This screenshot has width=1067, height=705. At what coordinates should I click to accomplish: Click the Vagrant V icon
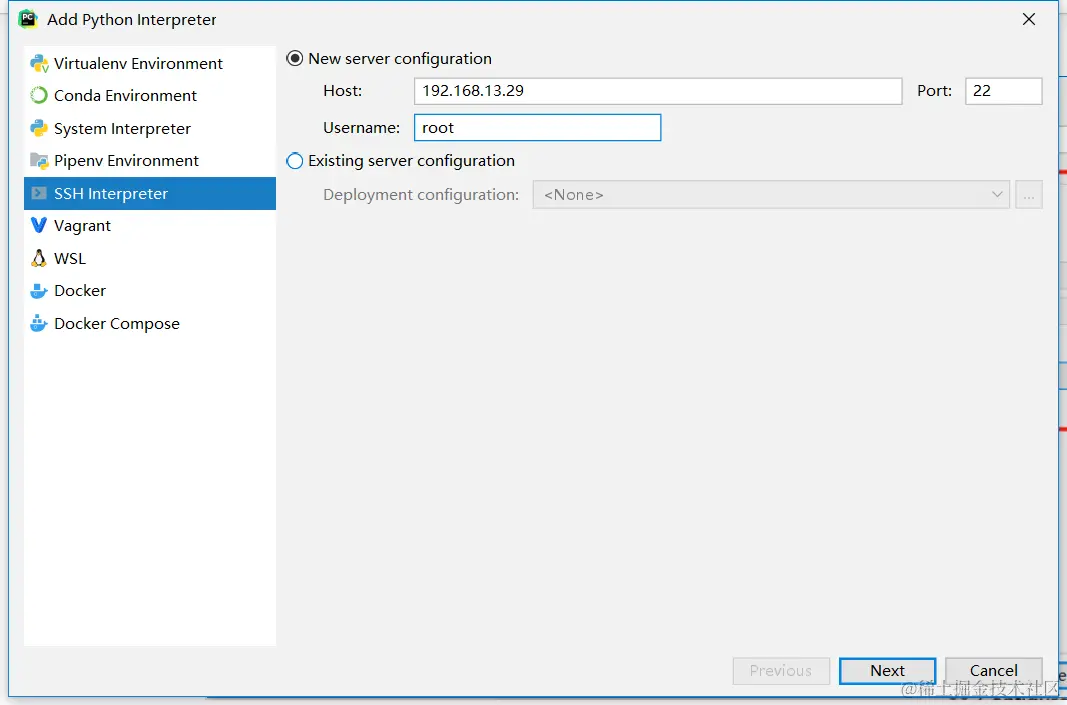39,225
